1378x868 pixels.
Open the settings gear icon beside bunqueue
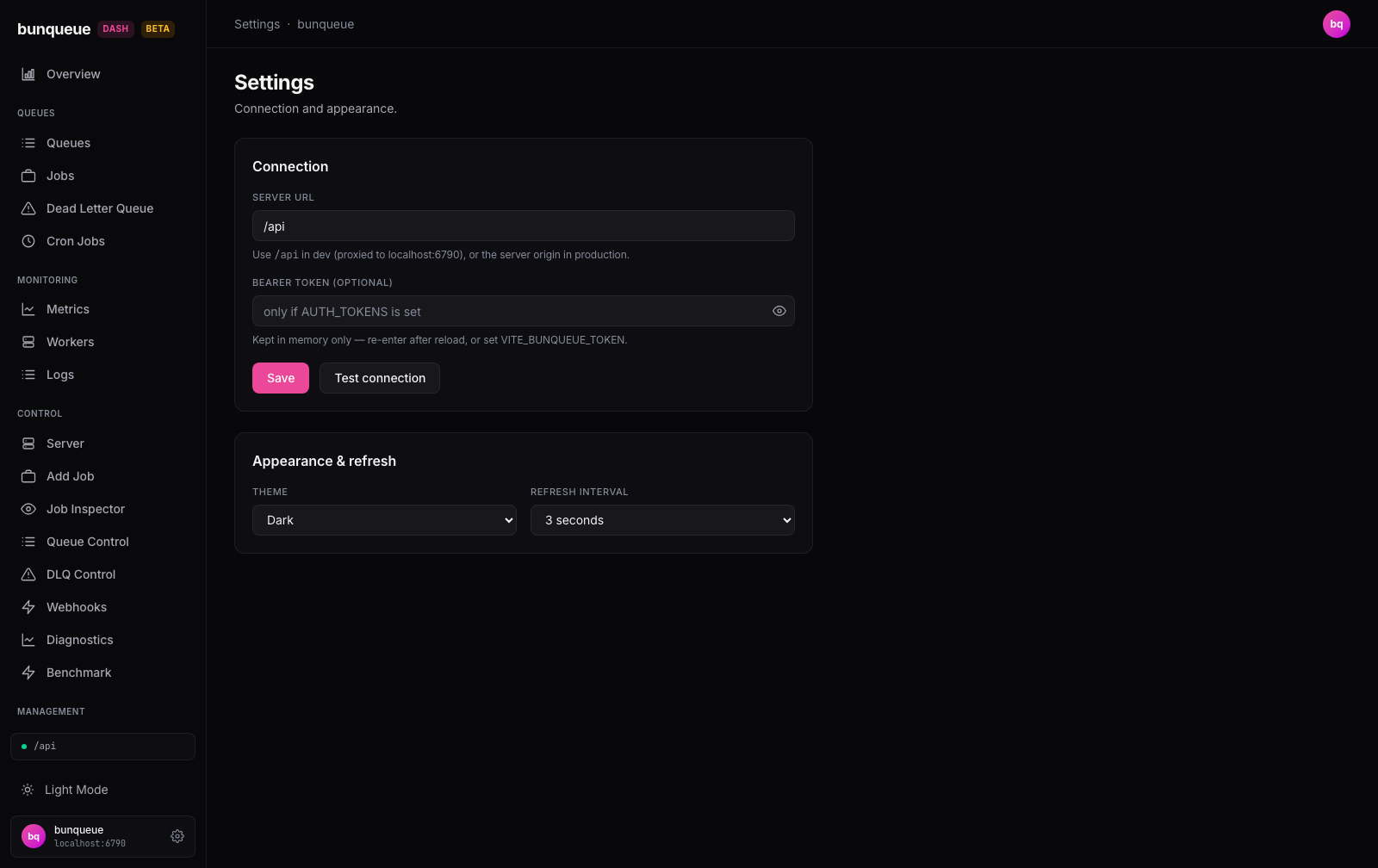tap(177, 836)
